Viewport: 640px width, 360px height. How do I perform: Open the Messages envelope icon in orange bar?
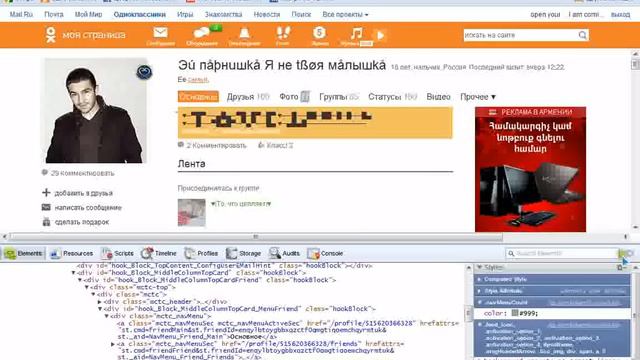160,32
